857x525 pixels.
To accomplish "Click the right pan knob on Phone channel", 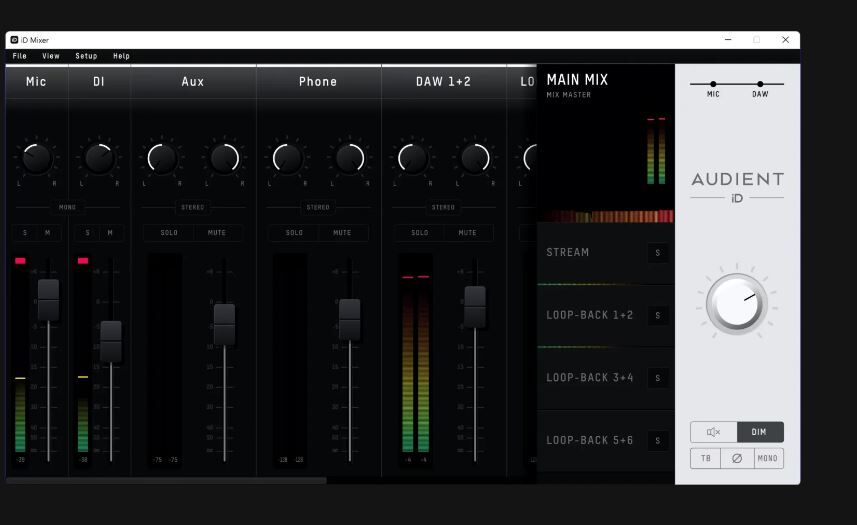I will [349, 158].
